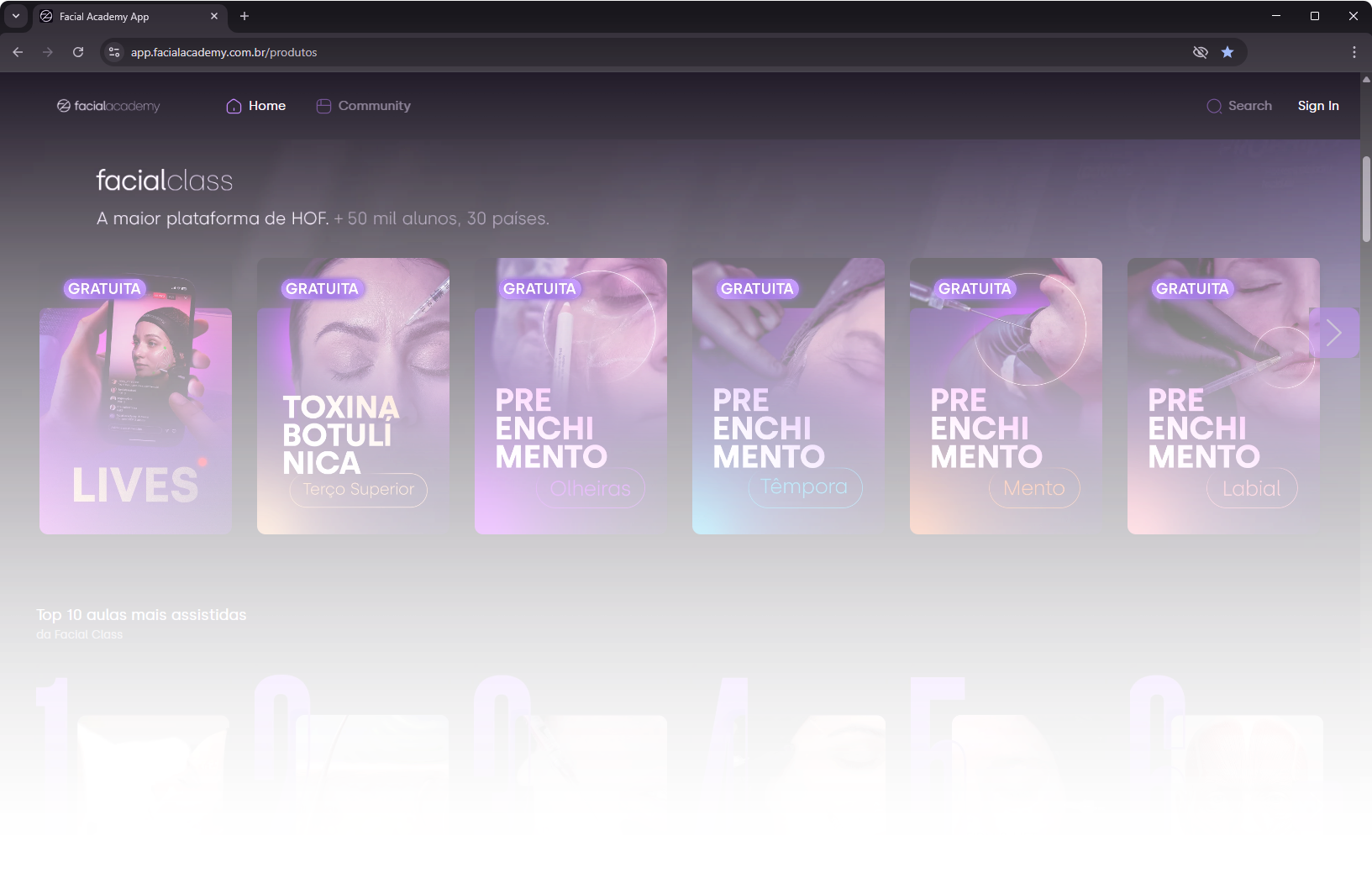Click the Olheiras label pill
This screenshot has width=1372, height=878.
coord(591,488)
